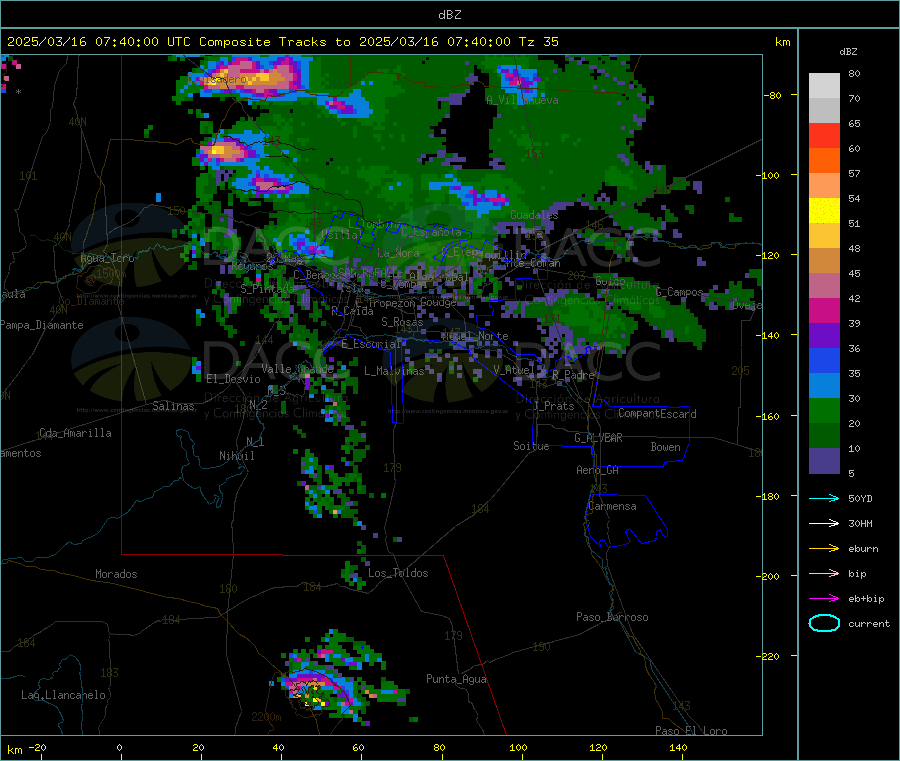Click the 'Paso_El_Loro' map label
This screenshot has height=761, width=900.
click(691, 731)
